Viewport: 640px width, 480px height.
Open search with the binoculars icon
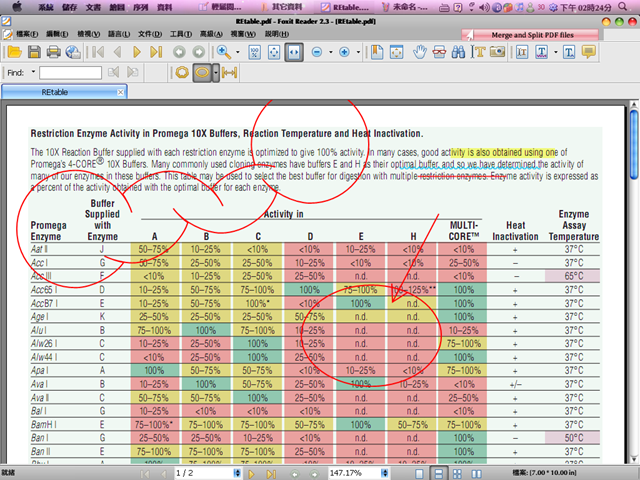458,52
